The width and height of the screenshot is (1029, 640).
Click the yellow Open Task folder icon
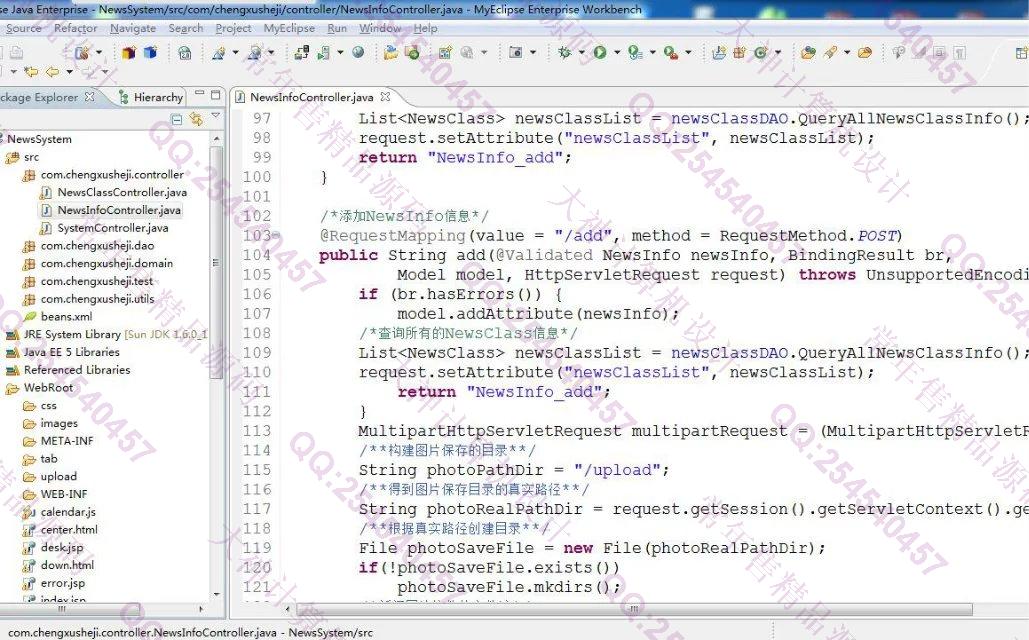click(865, 53)
